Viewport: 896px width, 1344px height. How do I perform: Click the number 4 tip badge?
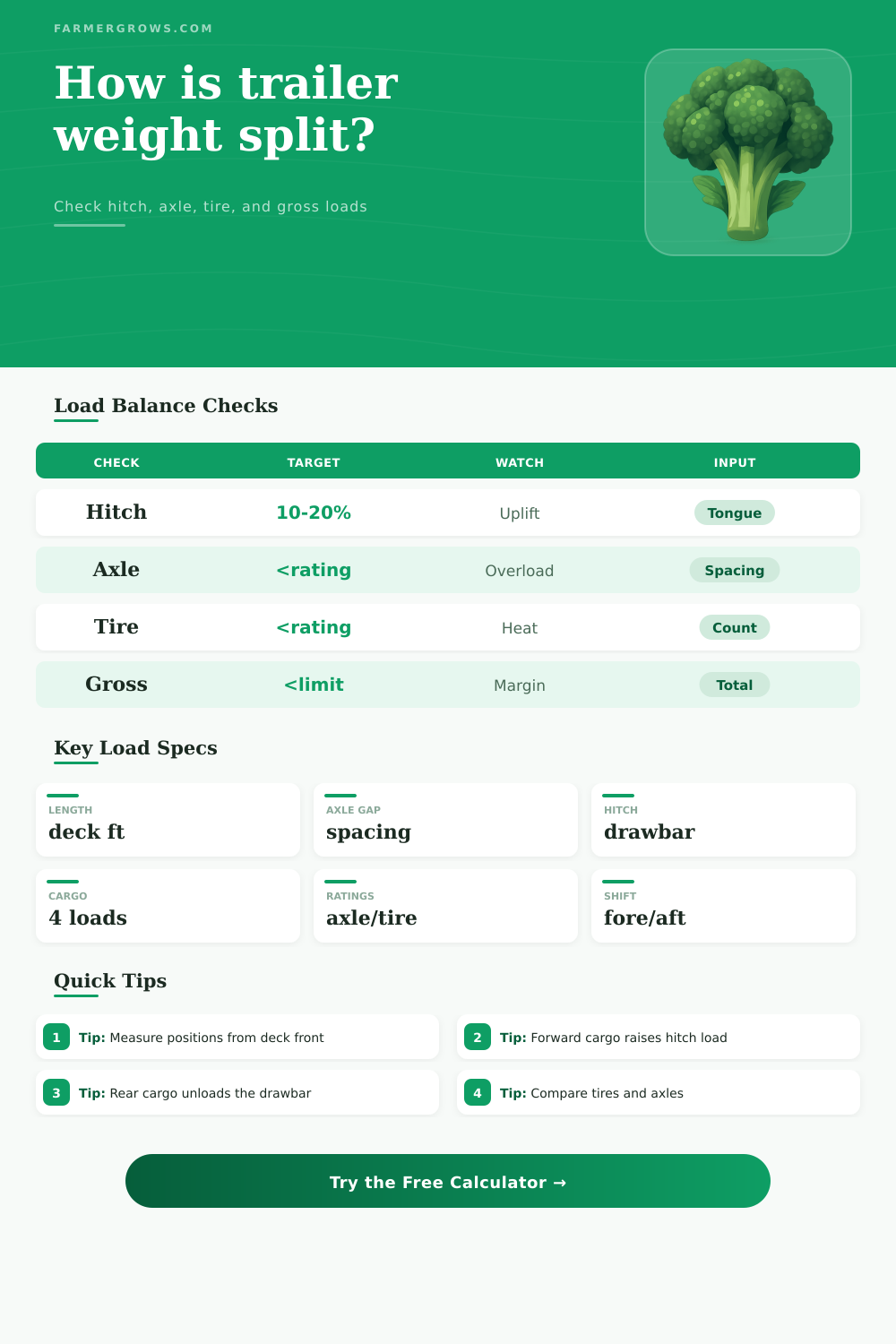point(478,1093)
